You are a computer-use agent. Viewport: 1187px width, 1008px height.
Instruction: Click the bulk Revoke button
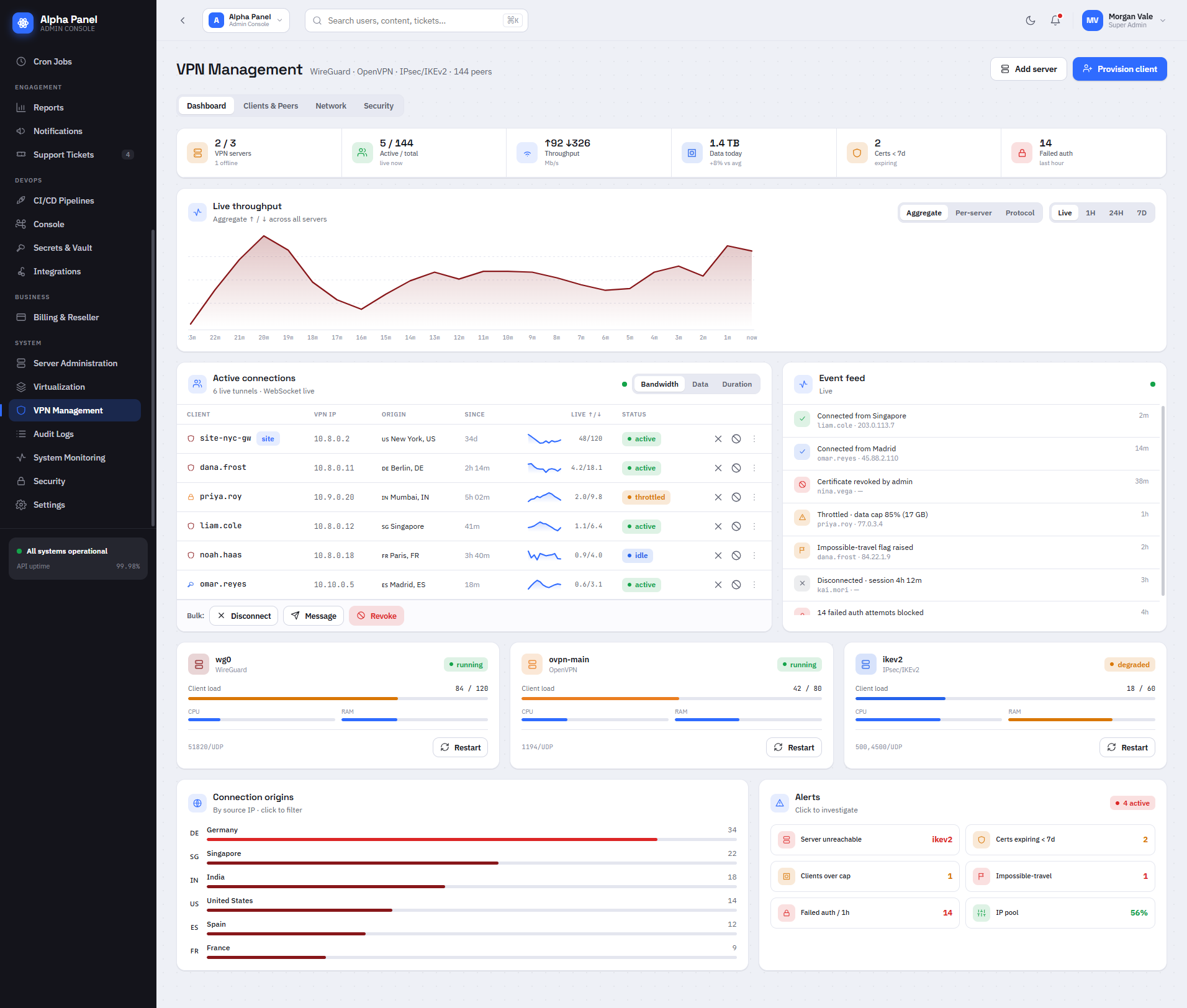point(376,616)
